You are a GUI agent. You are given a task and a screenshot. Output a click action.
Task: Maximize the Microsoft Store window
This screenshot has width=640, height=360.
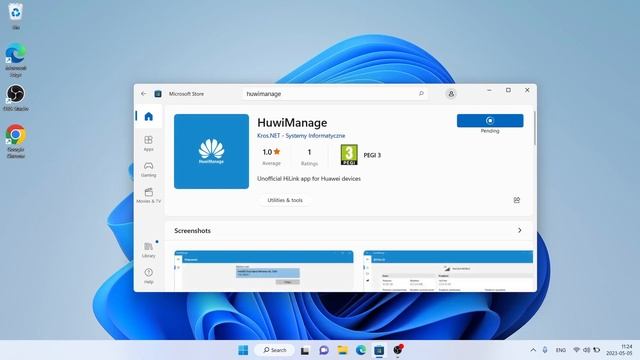tap(508, 90)
